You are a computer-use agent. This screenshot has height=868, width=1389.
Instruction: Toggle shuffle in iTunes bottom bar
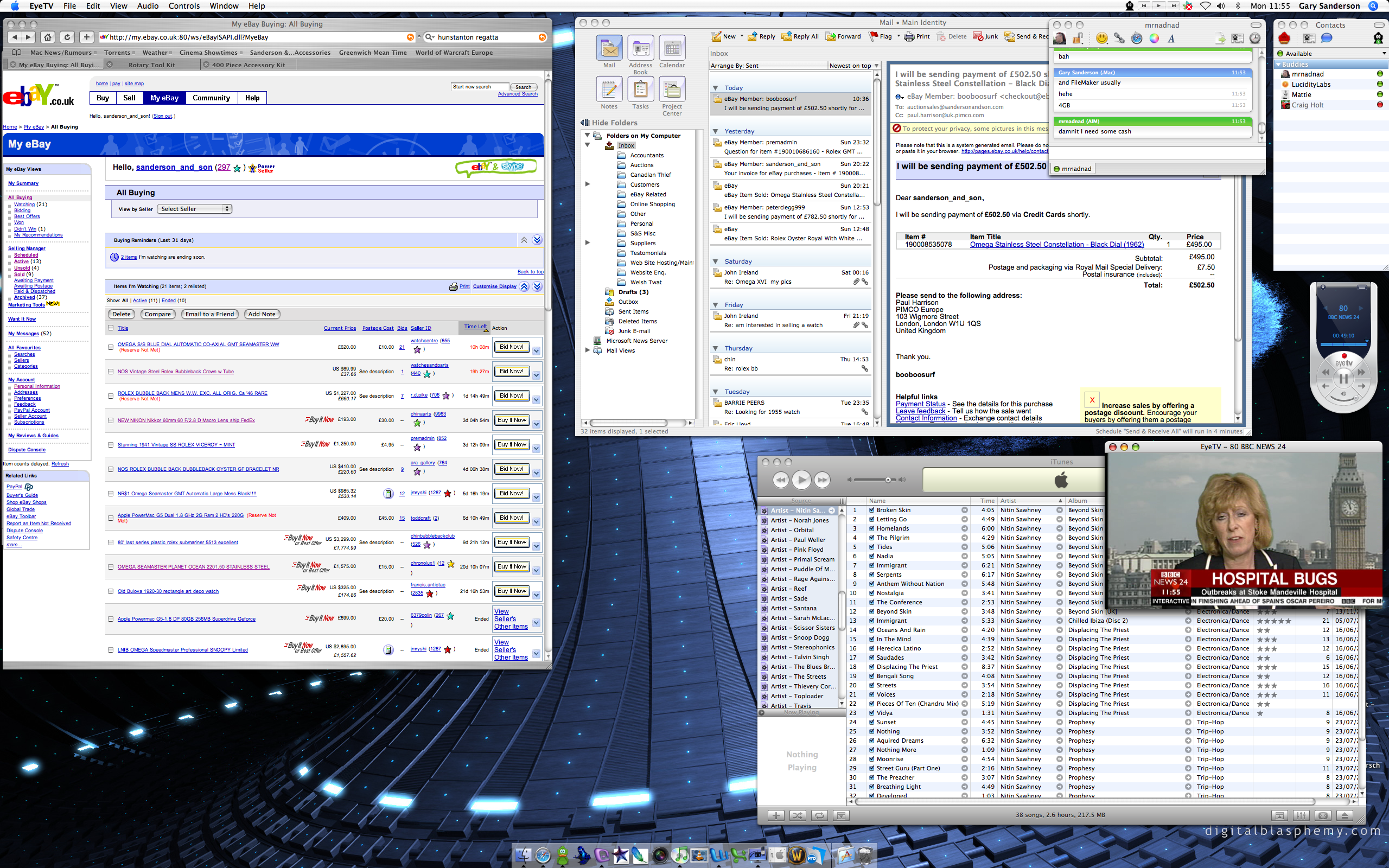(x=798, y=815)
